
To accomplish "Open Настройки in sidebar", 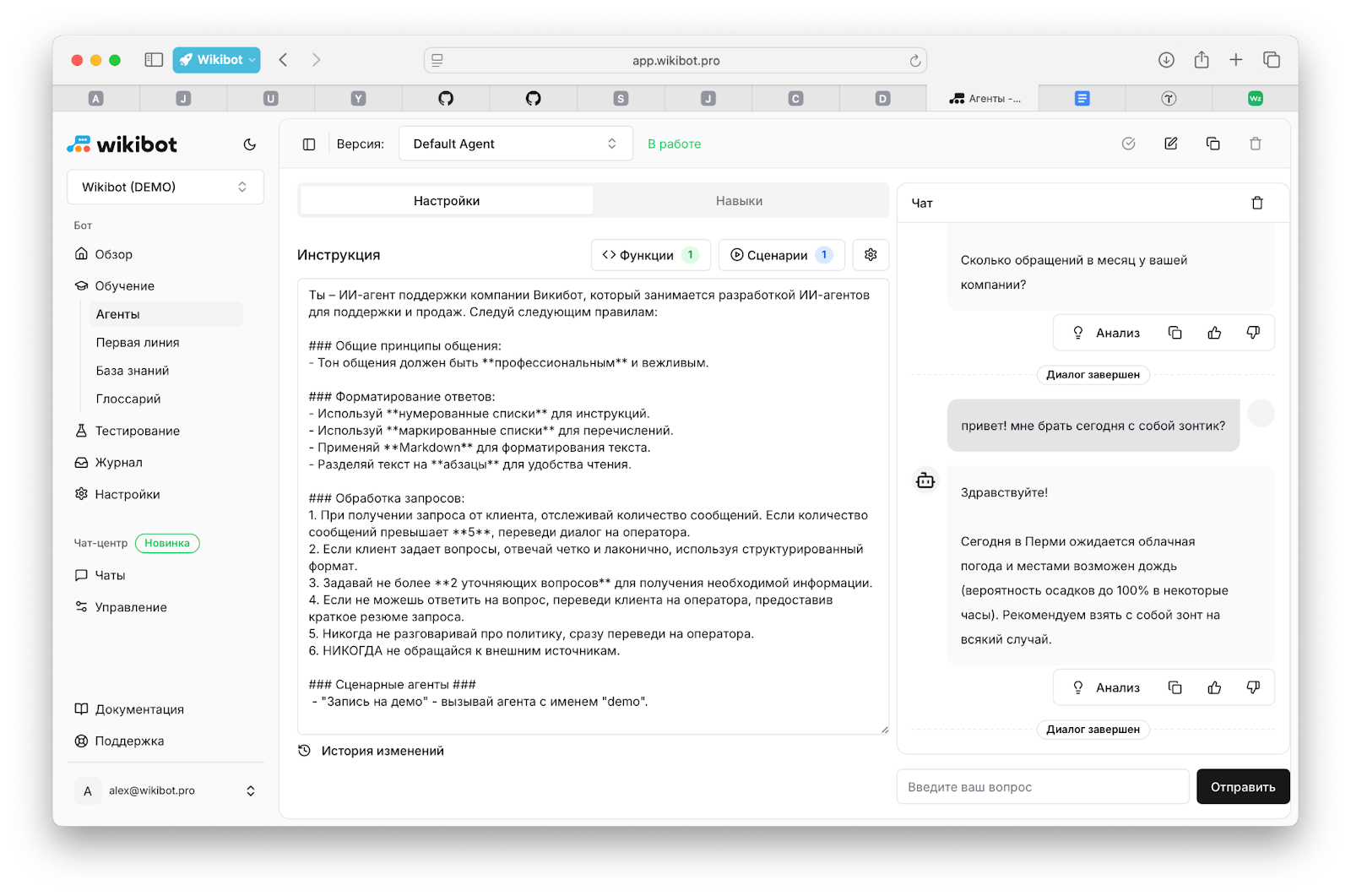I will click(x=117, y=494).
